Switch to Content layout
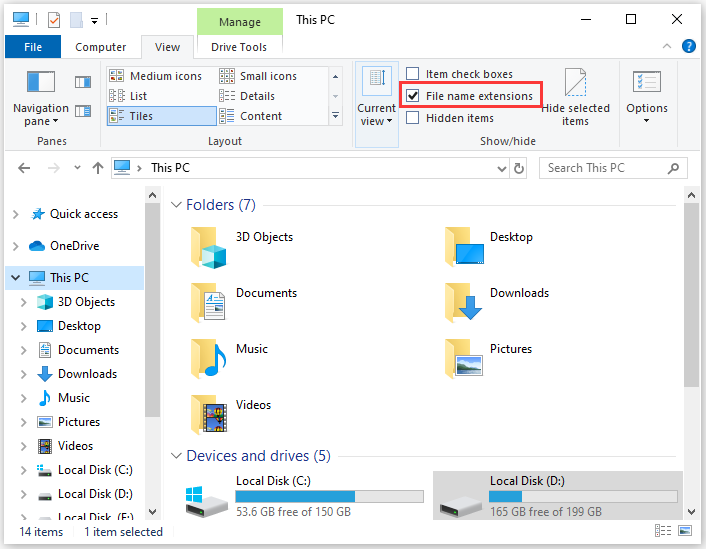The image size is (706, 549). (251, 116)
